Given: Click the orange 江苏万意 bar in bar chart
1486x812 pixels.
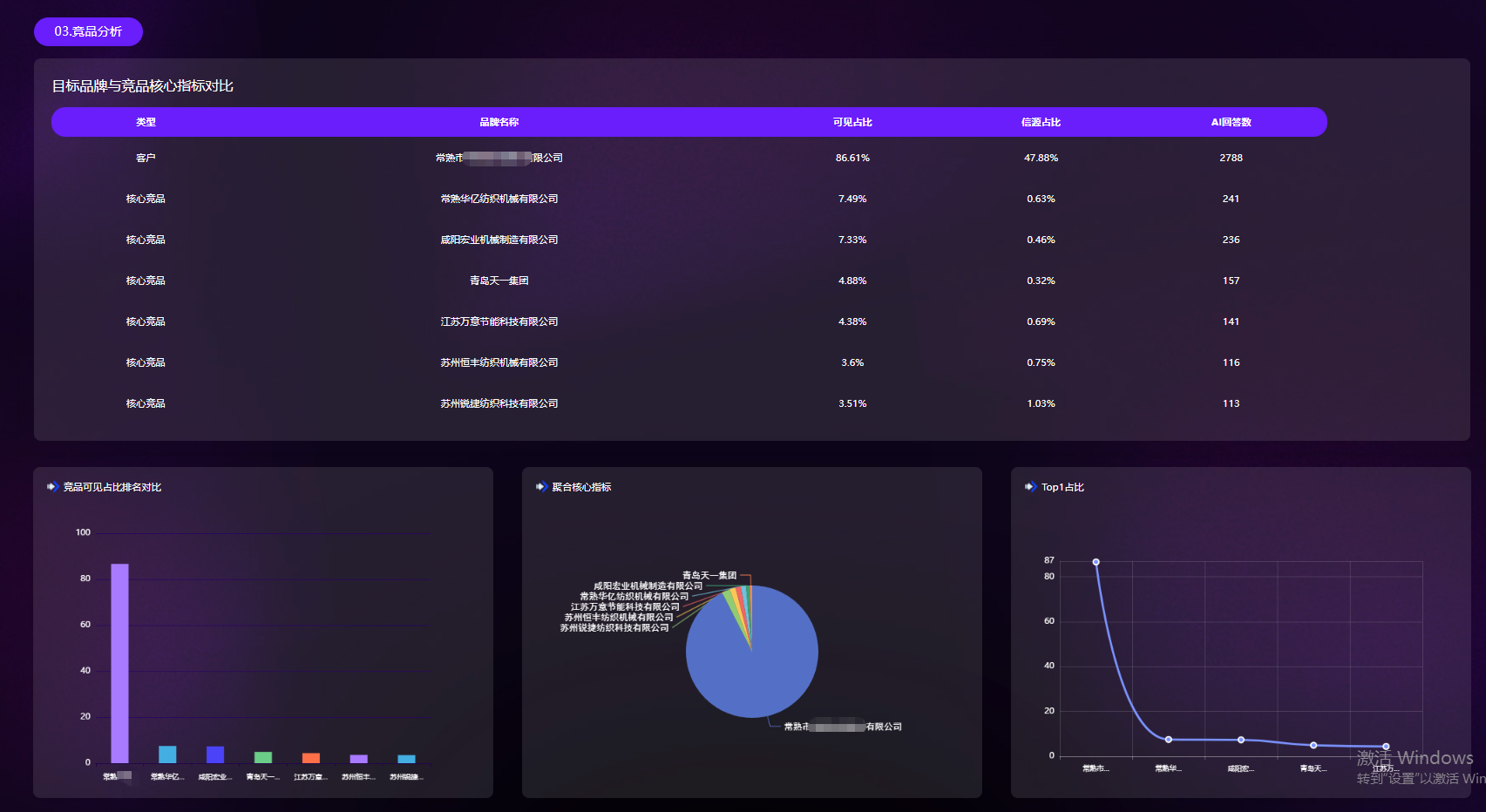Looking at the screenshot, I should [x=311, y=758].
